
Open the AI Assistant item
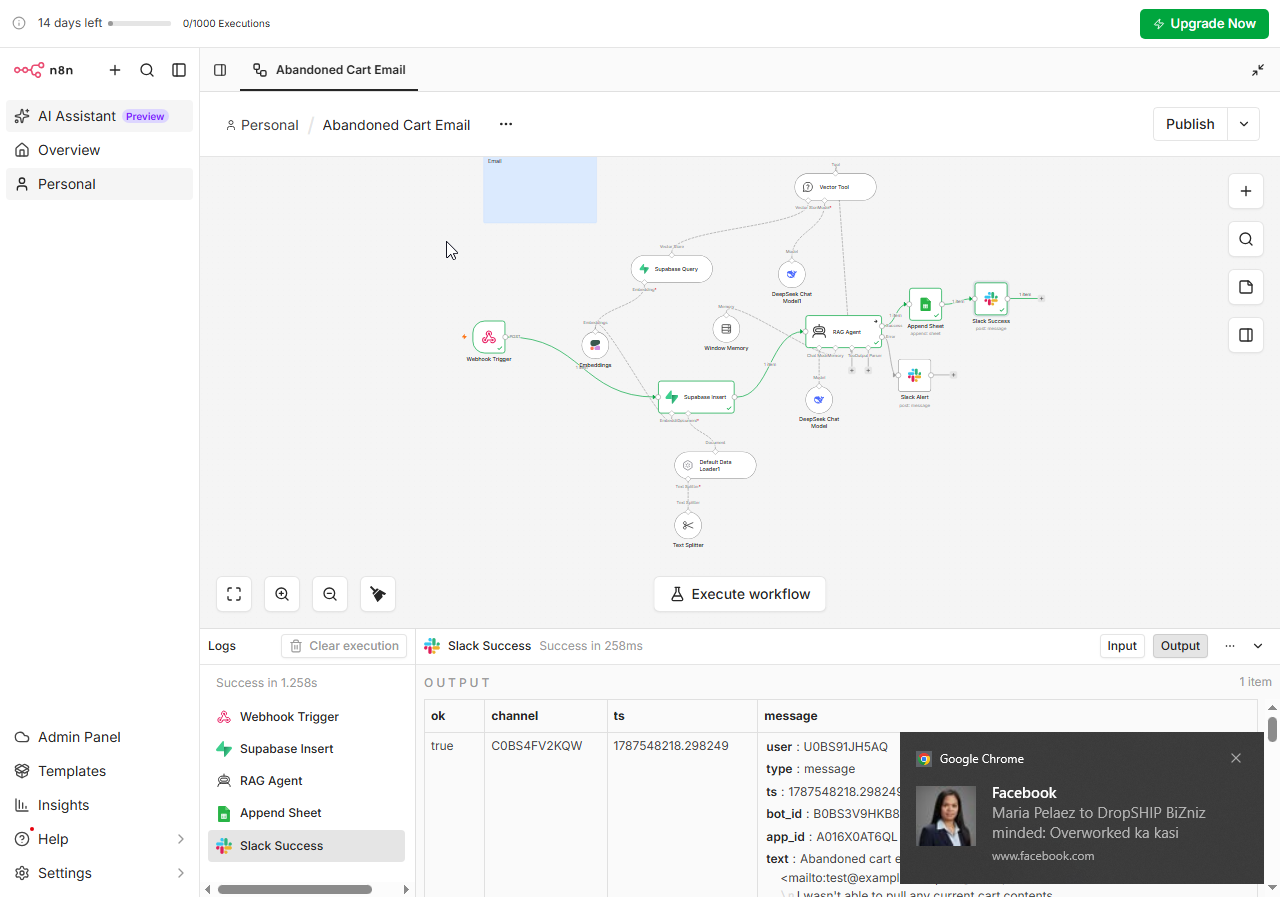pos(99,116)
